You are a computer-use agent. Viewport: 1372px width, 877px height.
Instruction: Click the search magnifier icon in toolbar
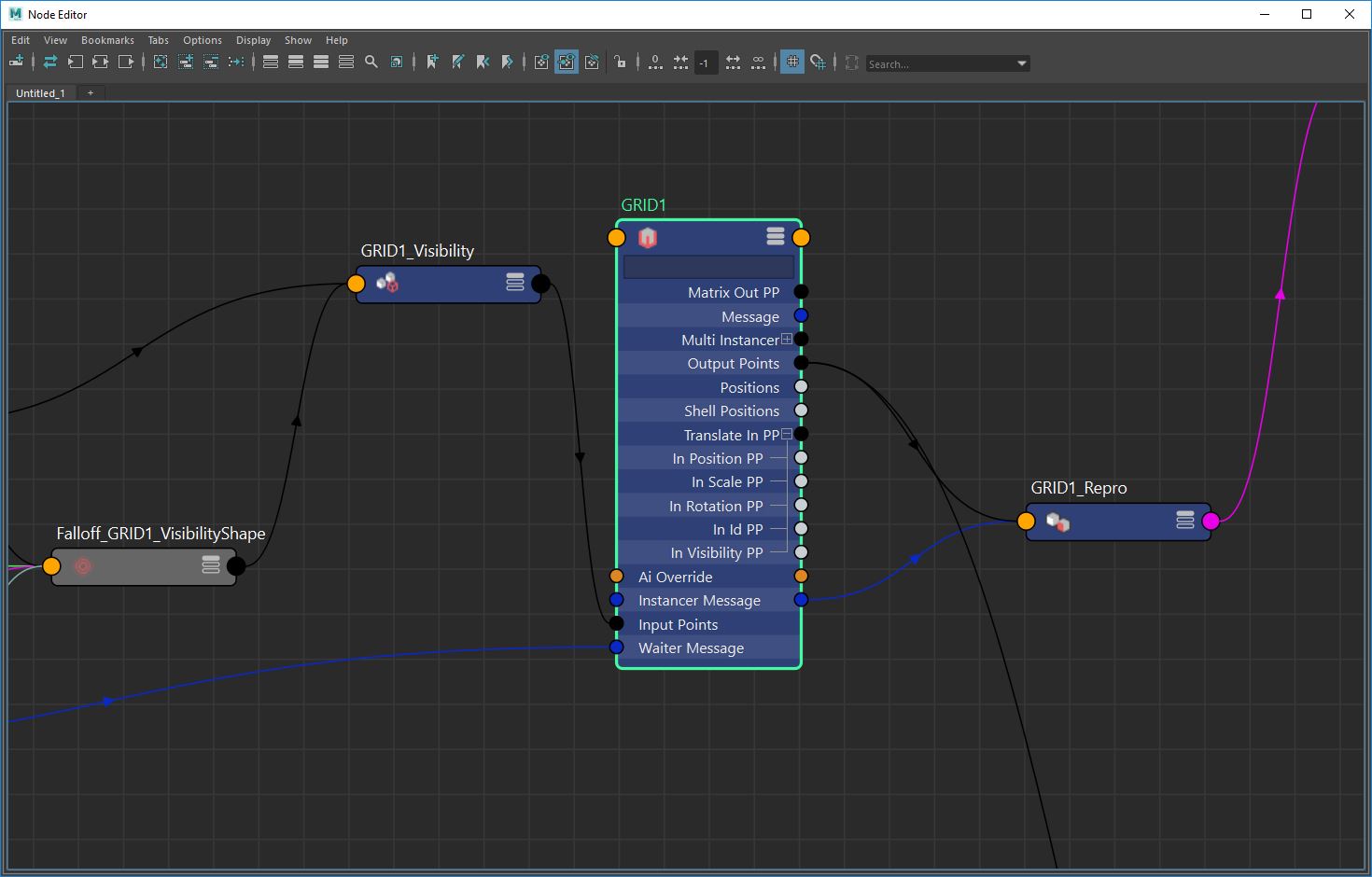[371, 63]
